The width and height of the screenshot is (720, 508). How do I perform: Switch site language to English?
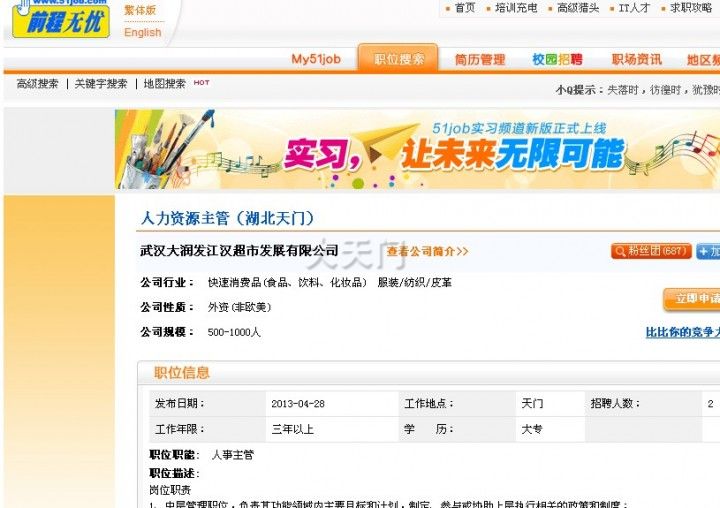click(x=142, y=32)
